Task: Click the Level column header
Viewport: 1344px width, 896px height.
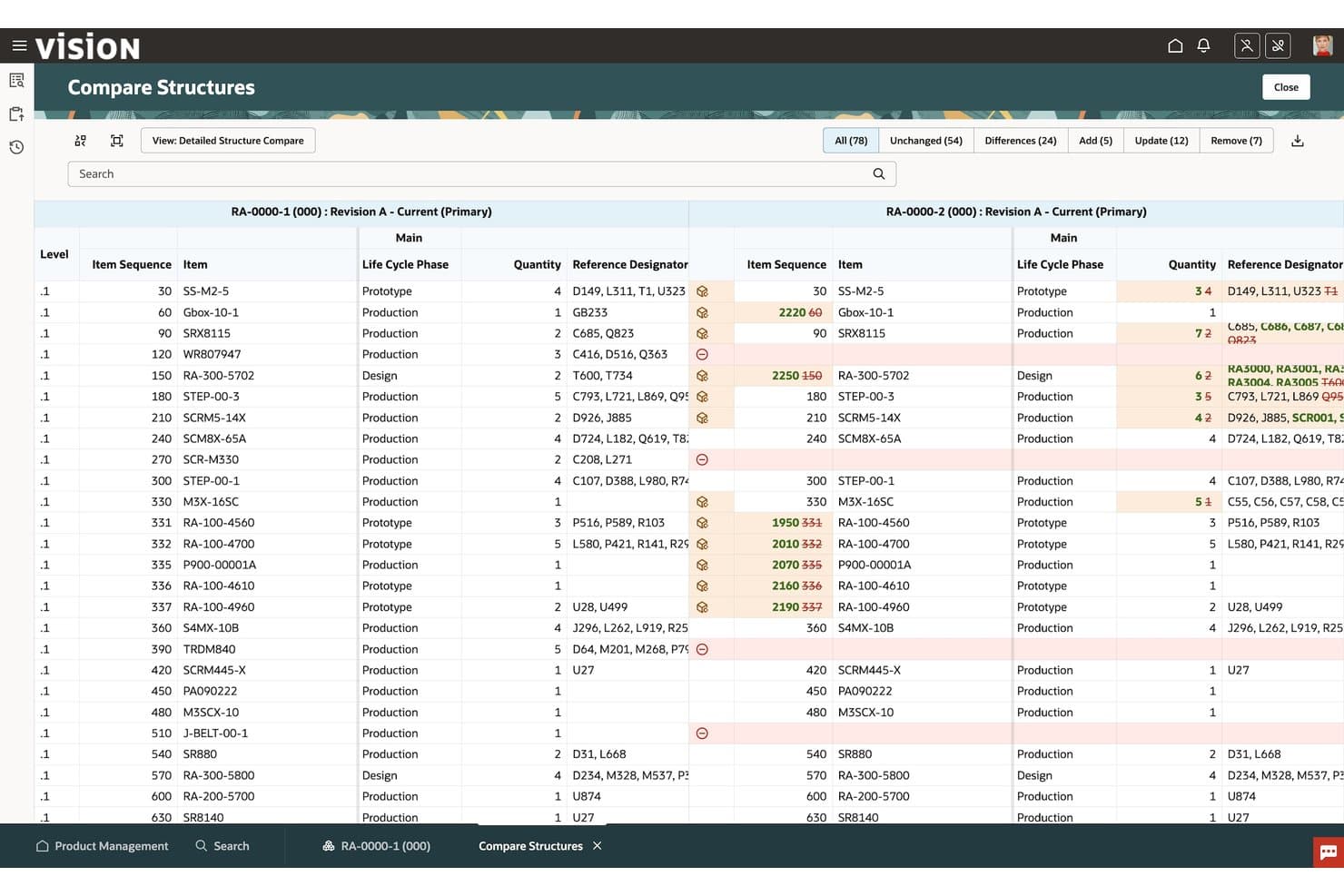Action: [x=54, y=254]
